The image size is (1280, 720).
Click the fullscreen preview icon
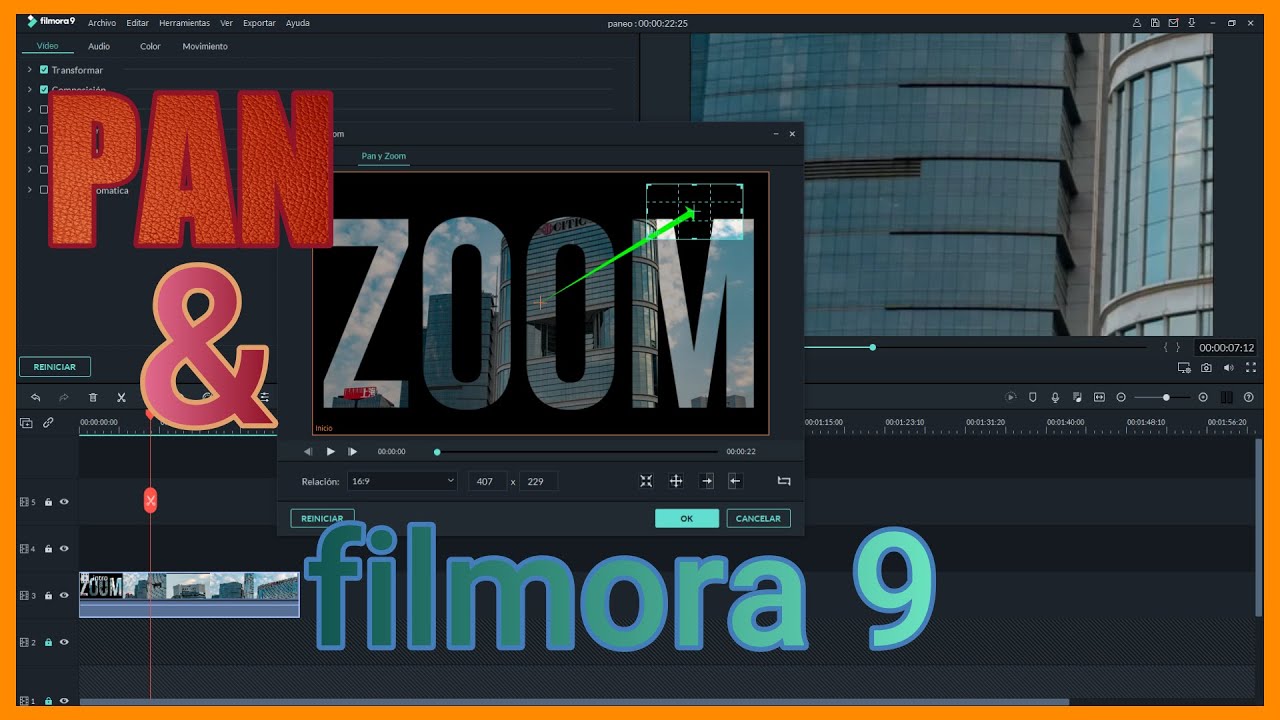click(1251, 368)
